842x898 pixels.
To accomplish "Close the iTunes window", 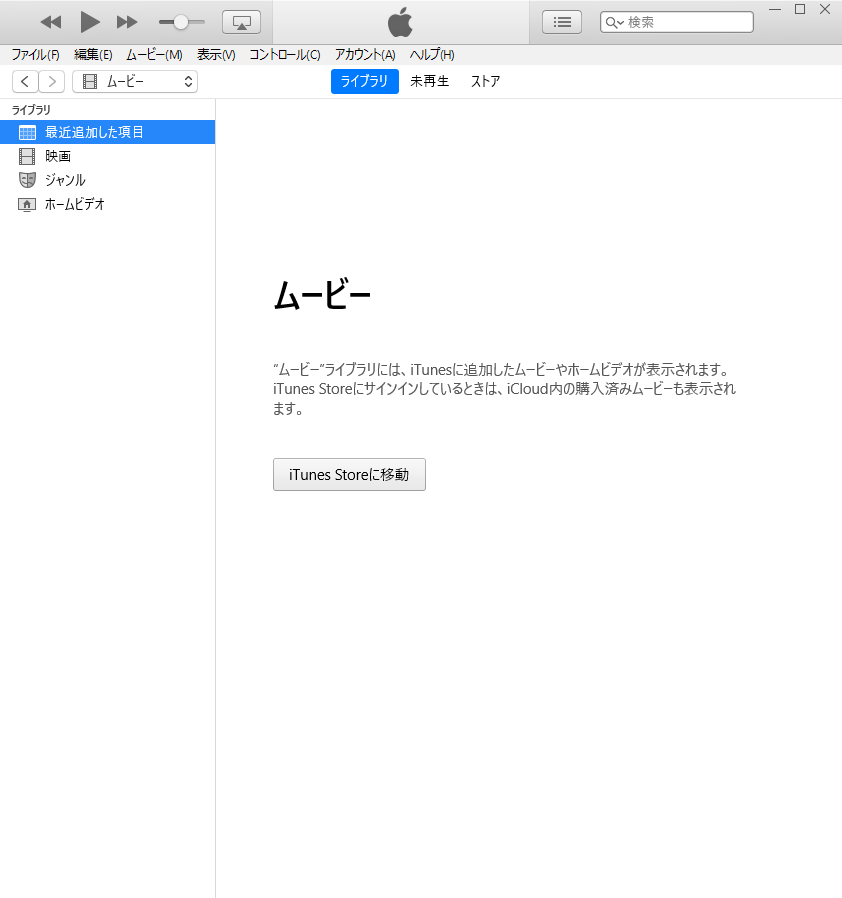I will (x=825, y=10).
